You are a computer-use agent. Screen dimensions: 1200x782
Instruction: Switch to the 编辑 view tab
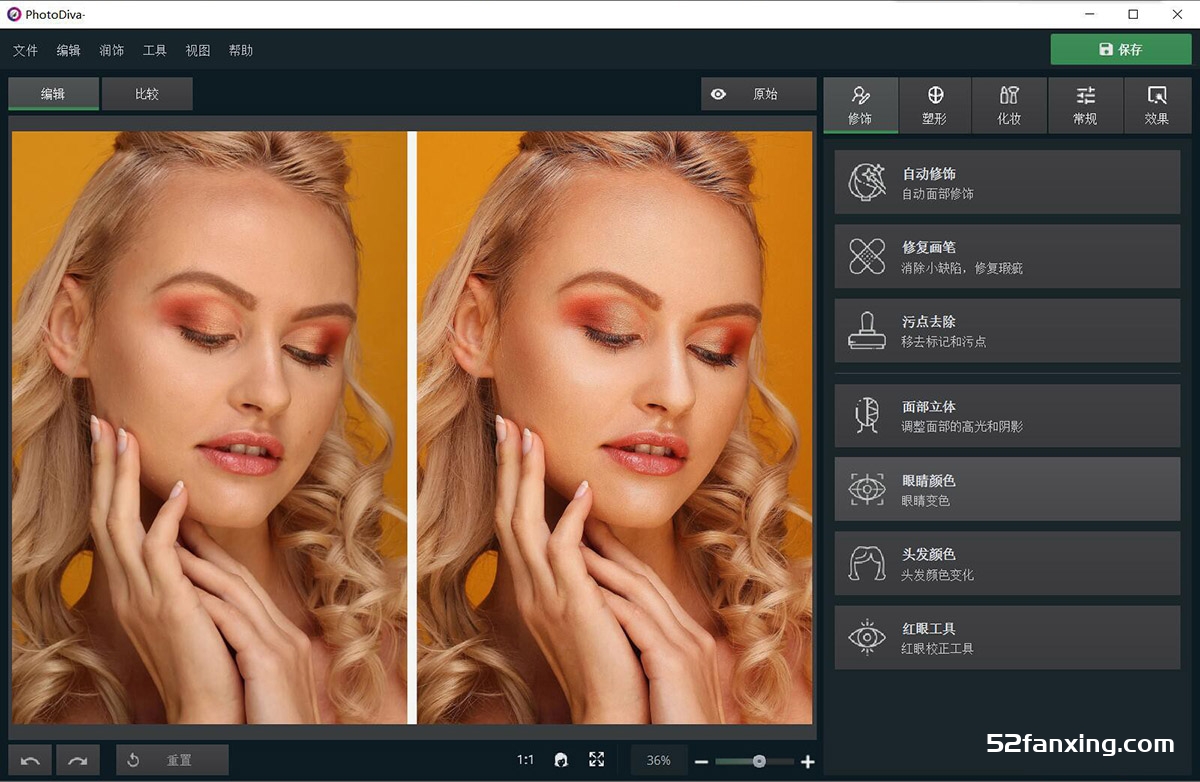tap(53, 94)
